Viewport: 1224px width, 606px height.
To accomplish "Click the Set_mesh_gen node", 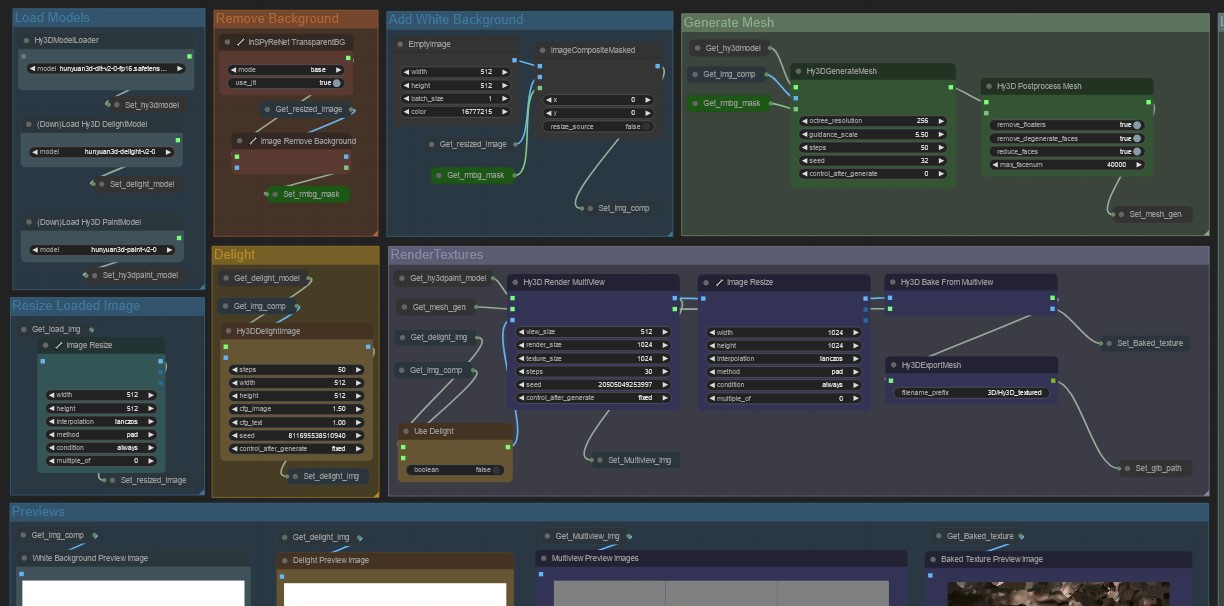I will coord(1154,214).
